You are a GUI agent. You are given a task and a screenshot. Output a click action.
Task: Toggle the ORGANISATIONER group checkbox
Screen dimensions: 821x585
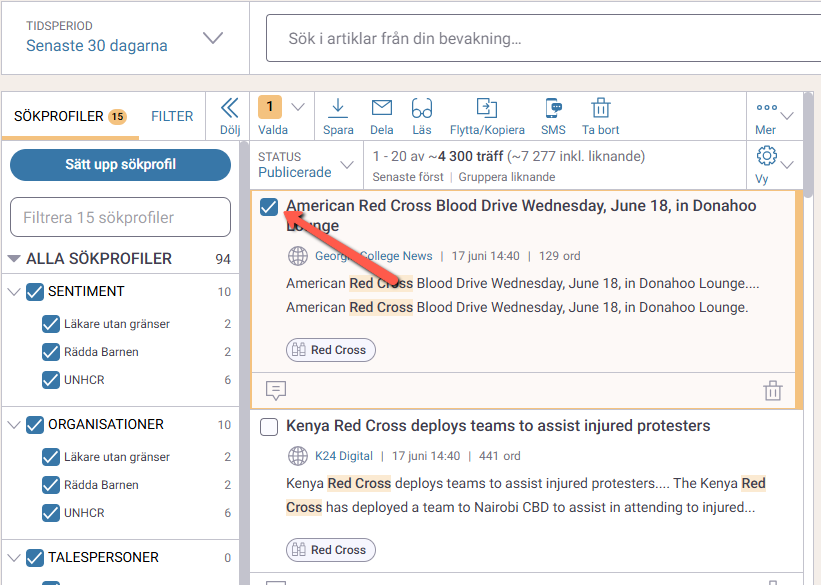coord(35,425)
